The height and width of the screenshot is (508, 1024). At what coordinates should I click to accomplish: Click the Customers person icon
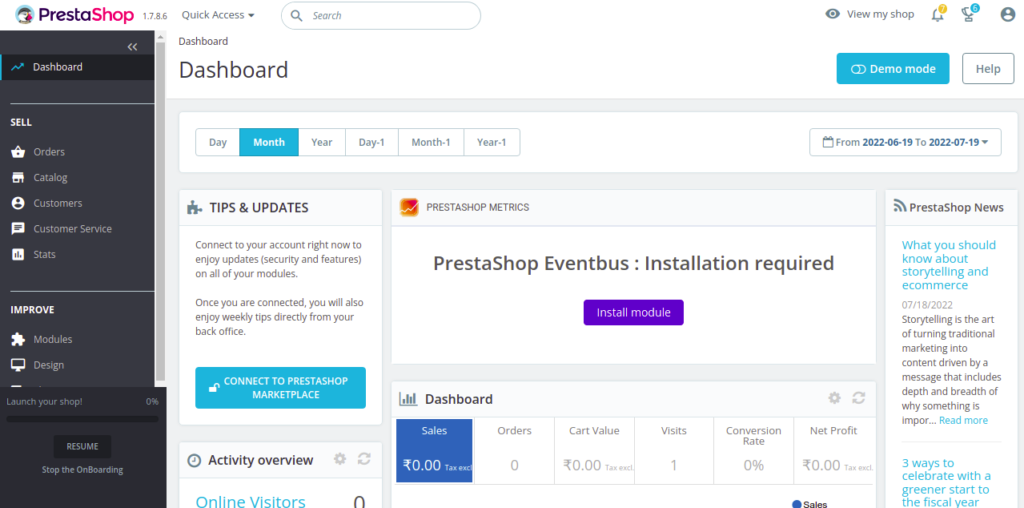18,203
